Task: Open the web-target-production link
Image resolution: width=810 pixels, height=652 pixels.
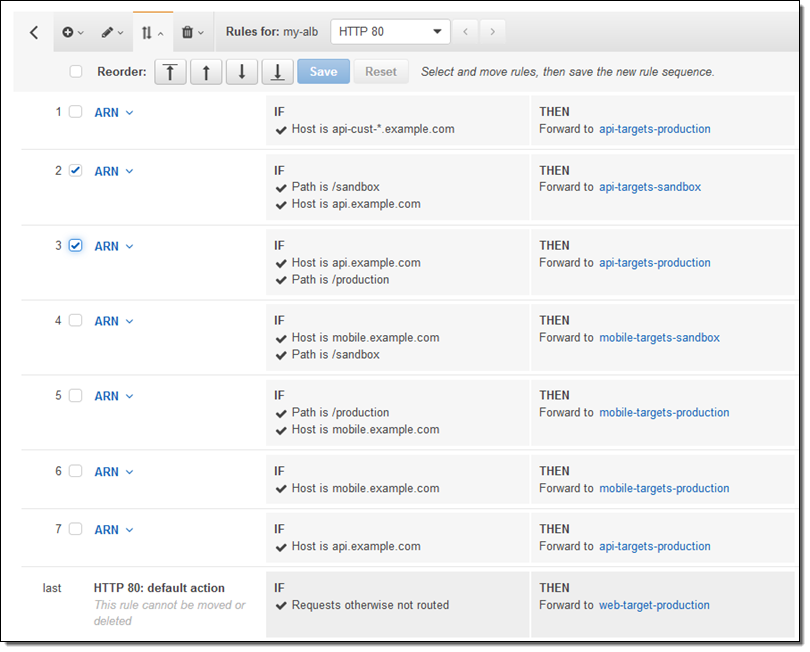Action: coord(654,605)
